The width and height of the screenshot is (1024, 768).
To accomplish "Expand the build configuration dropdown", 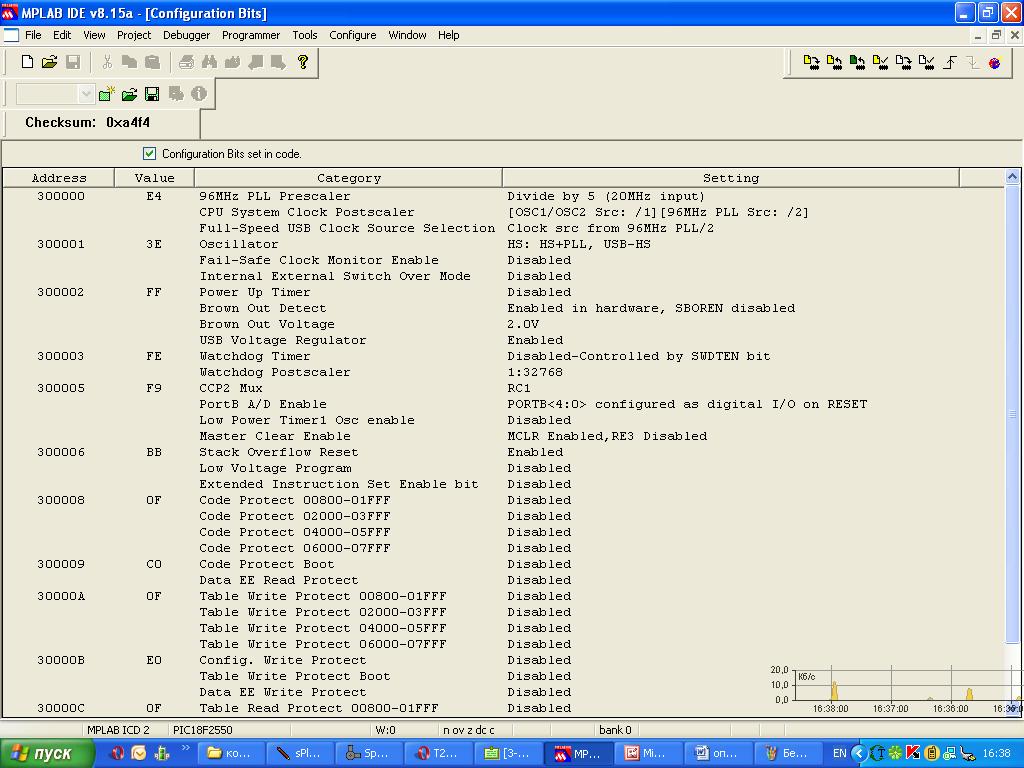I will click(86, 94).
